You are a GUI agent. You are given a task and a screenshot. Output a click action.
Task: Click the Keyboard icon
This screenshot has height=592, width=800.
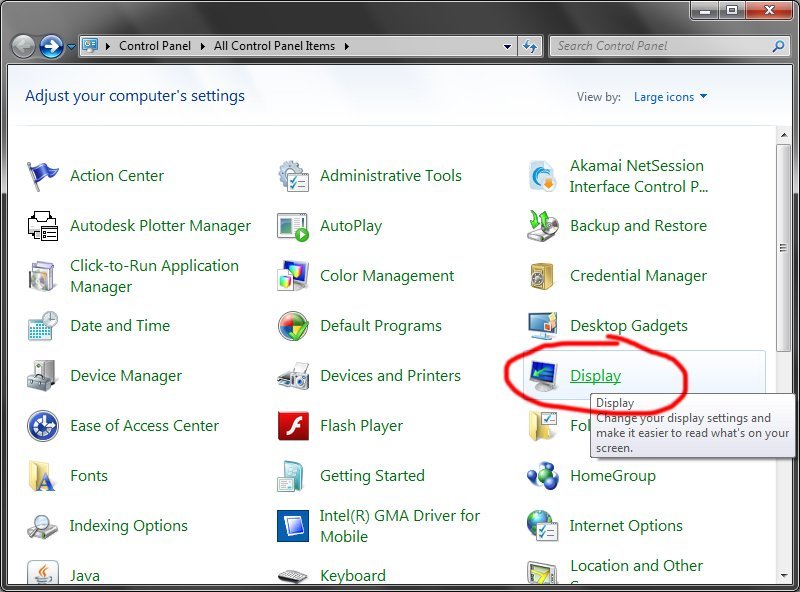coord(293,577)
